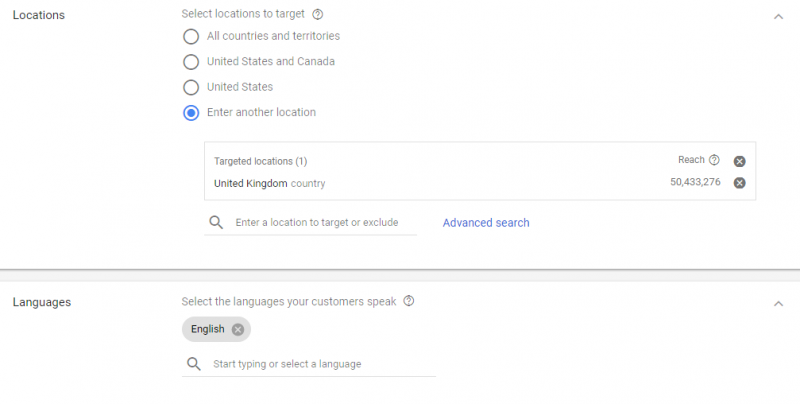Collapse the Locations section
Screen dimensions: 800x404
(x=778, y=17)
